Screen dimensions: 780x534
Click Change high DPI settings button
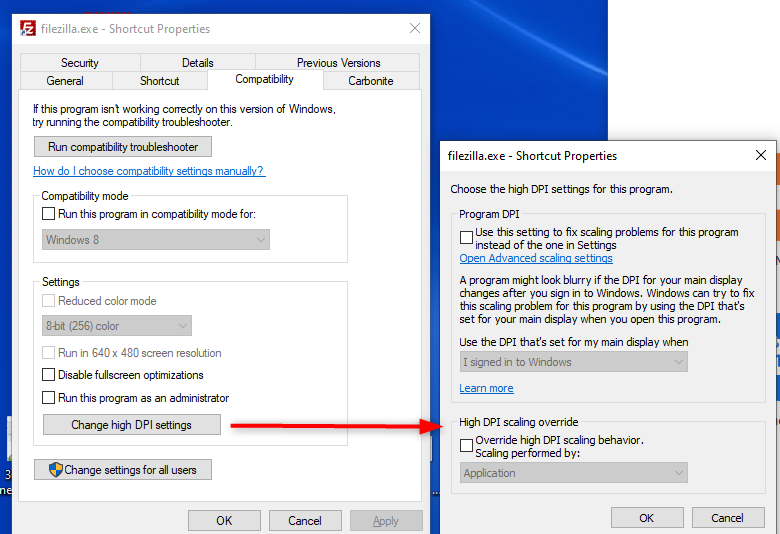coord(132,425)
